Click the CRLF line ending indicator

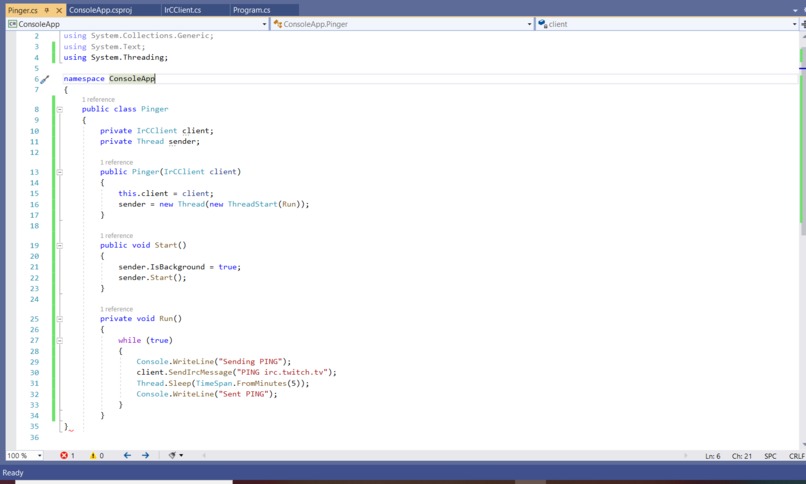(x=797, y=456)
